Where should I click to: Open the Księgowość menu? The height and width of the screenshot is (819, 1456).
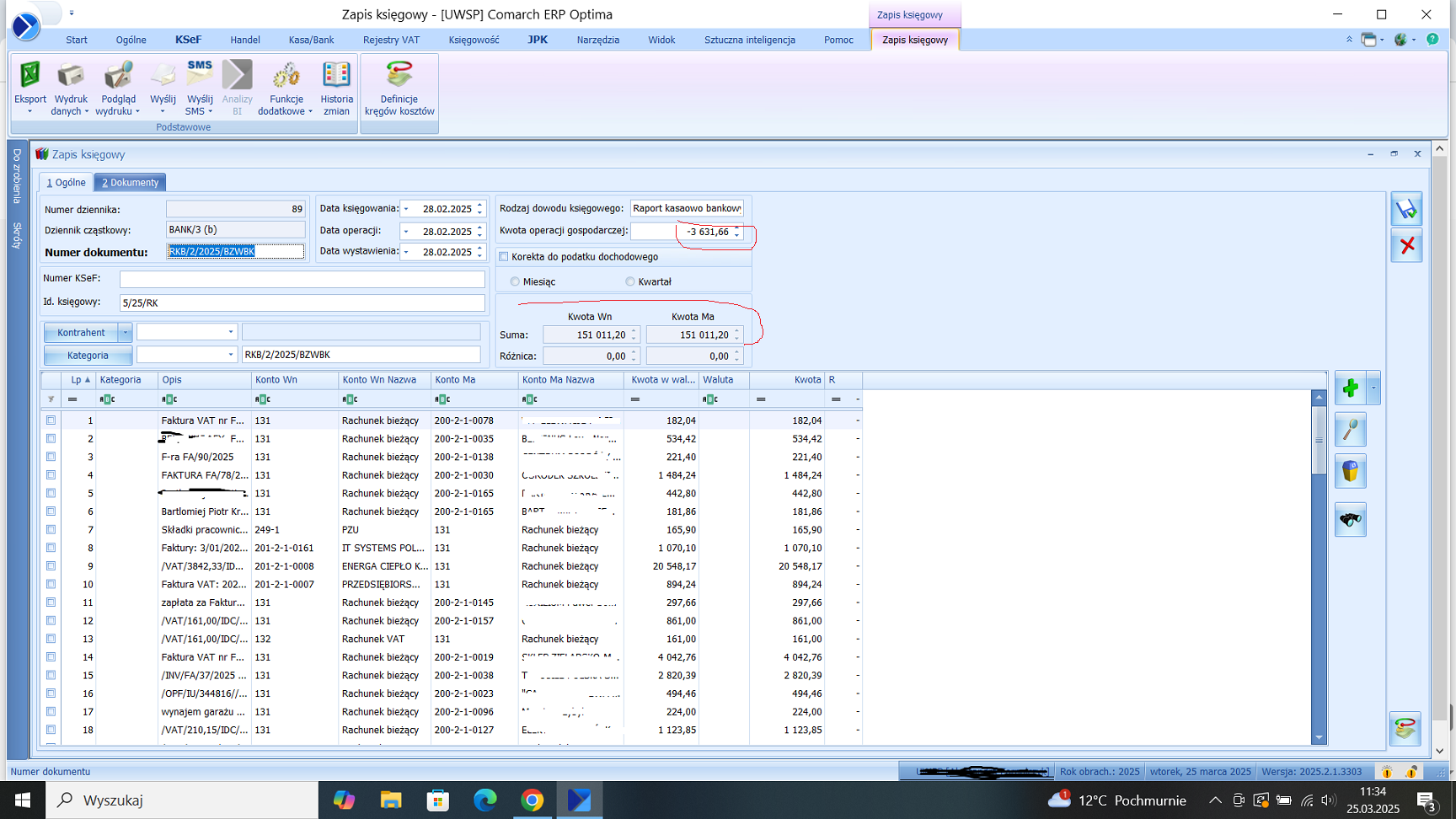coord(474,40)
